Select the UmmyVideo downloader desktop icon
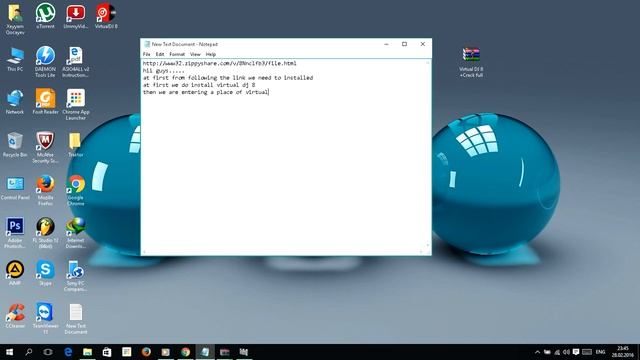 (x=76, y=16)
